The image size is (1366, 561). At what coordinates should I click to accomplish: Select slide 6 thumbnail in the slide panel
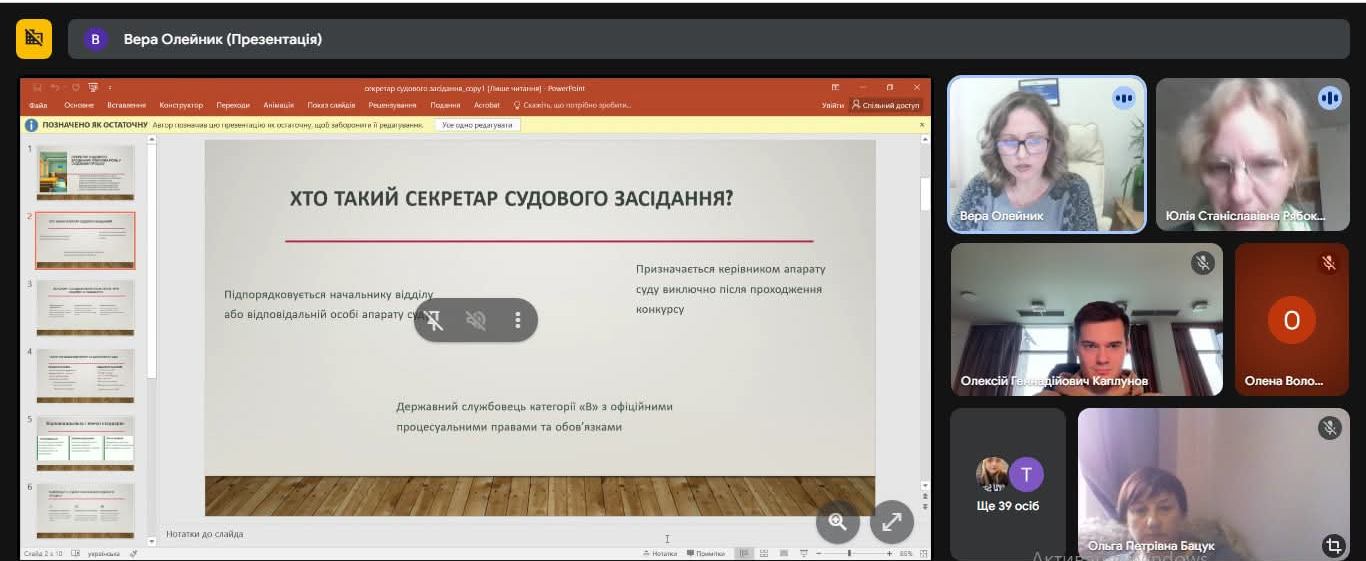coord(85,511)
